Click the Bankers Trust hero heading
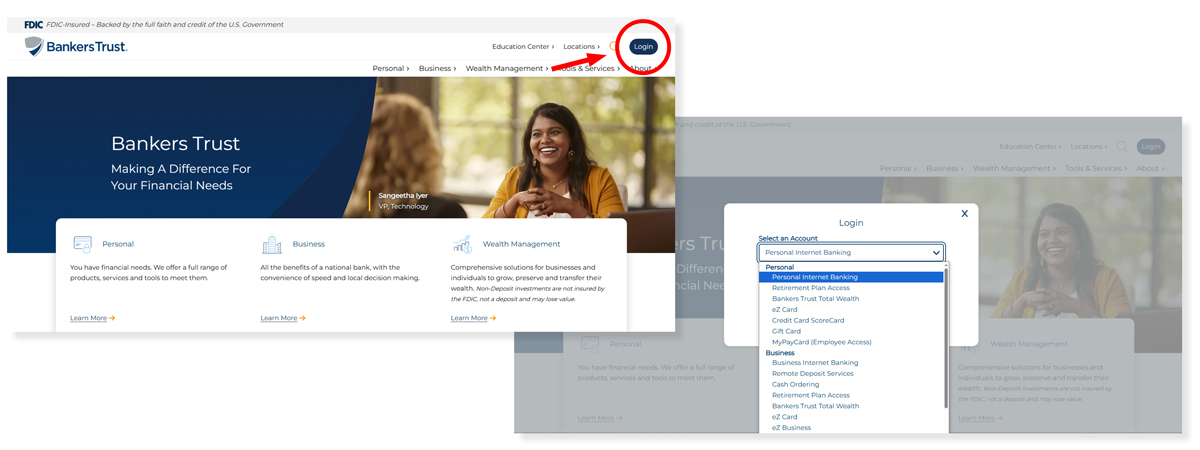The height and width of the screenshot is (450, 1200). point(175,144)
